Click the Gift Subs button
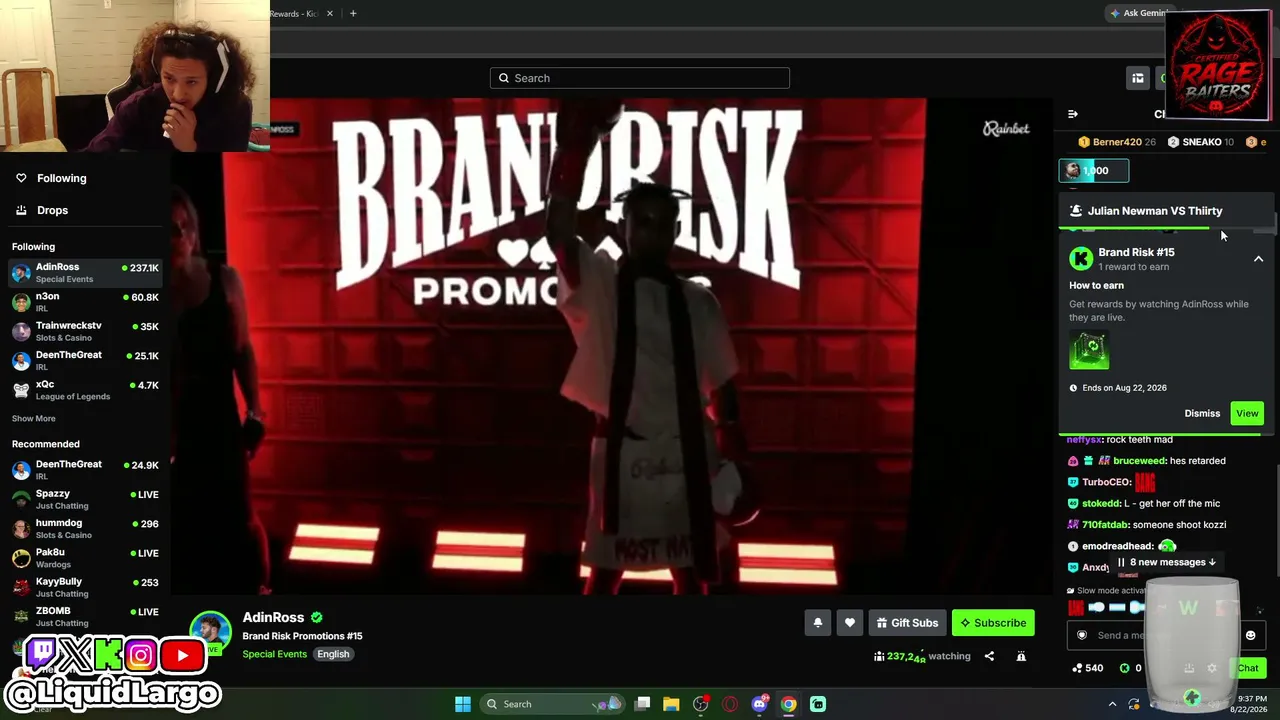Screen dimensions: 1280x720 [x=907, y=623]
